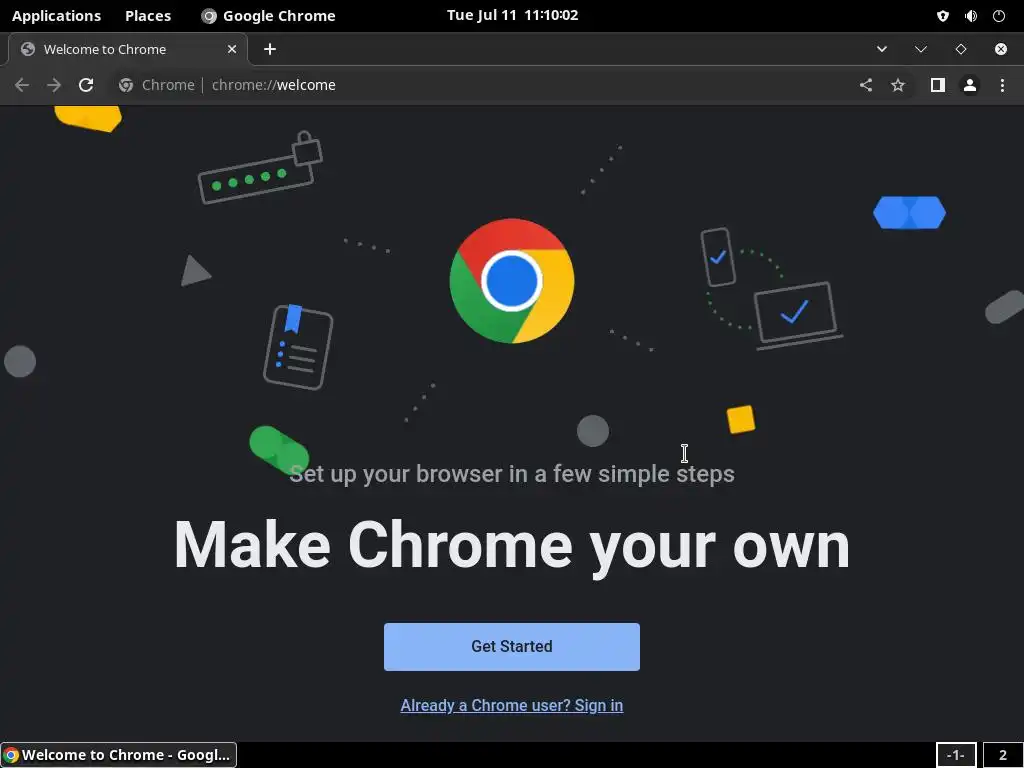Image resolution: width=1024 pixels, height=768 pixels.
Task: Open Chrome's three-dot menu
Action: point(1002,85)
